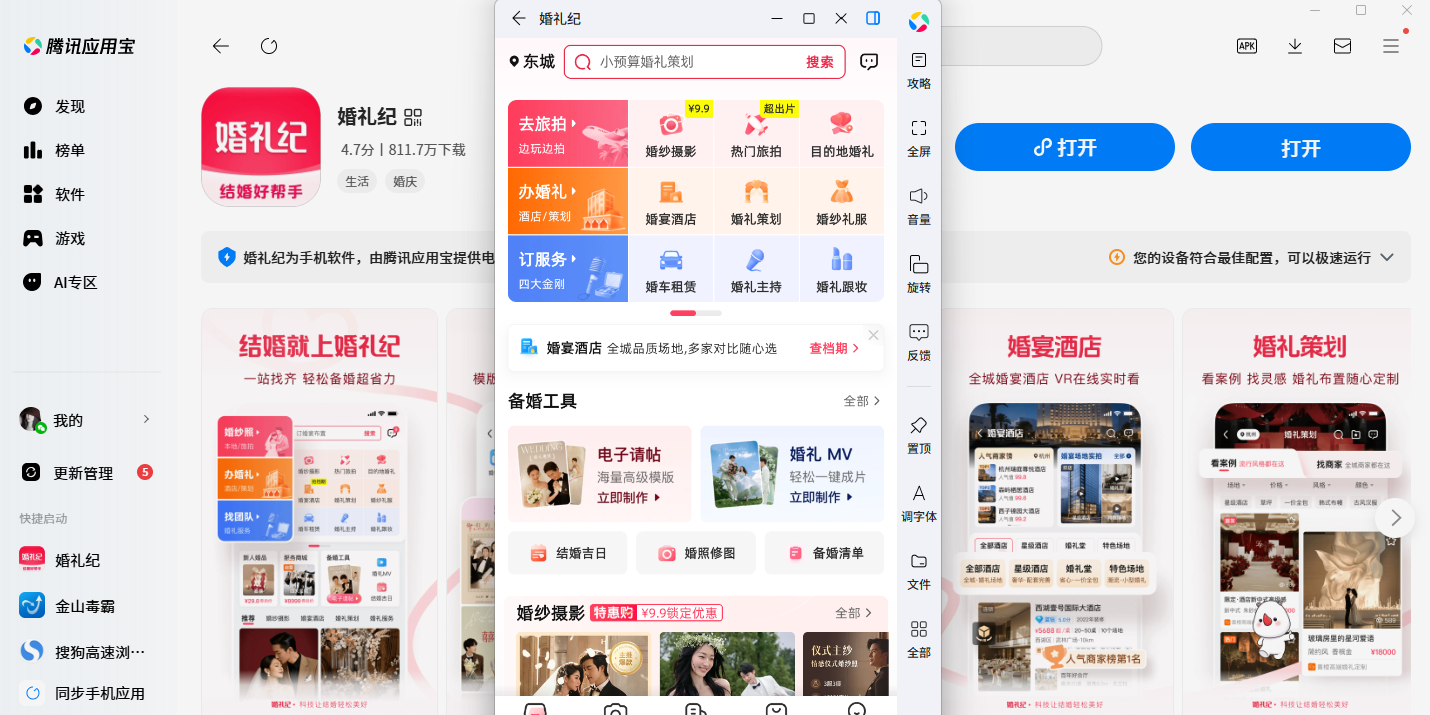Expand 婚纱摄影 全部 link
The image size is (1430, 715).
coord(854,613)
